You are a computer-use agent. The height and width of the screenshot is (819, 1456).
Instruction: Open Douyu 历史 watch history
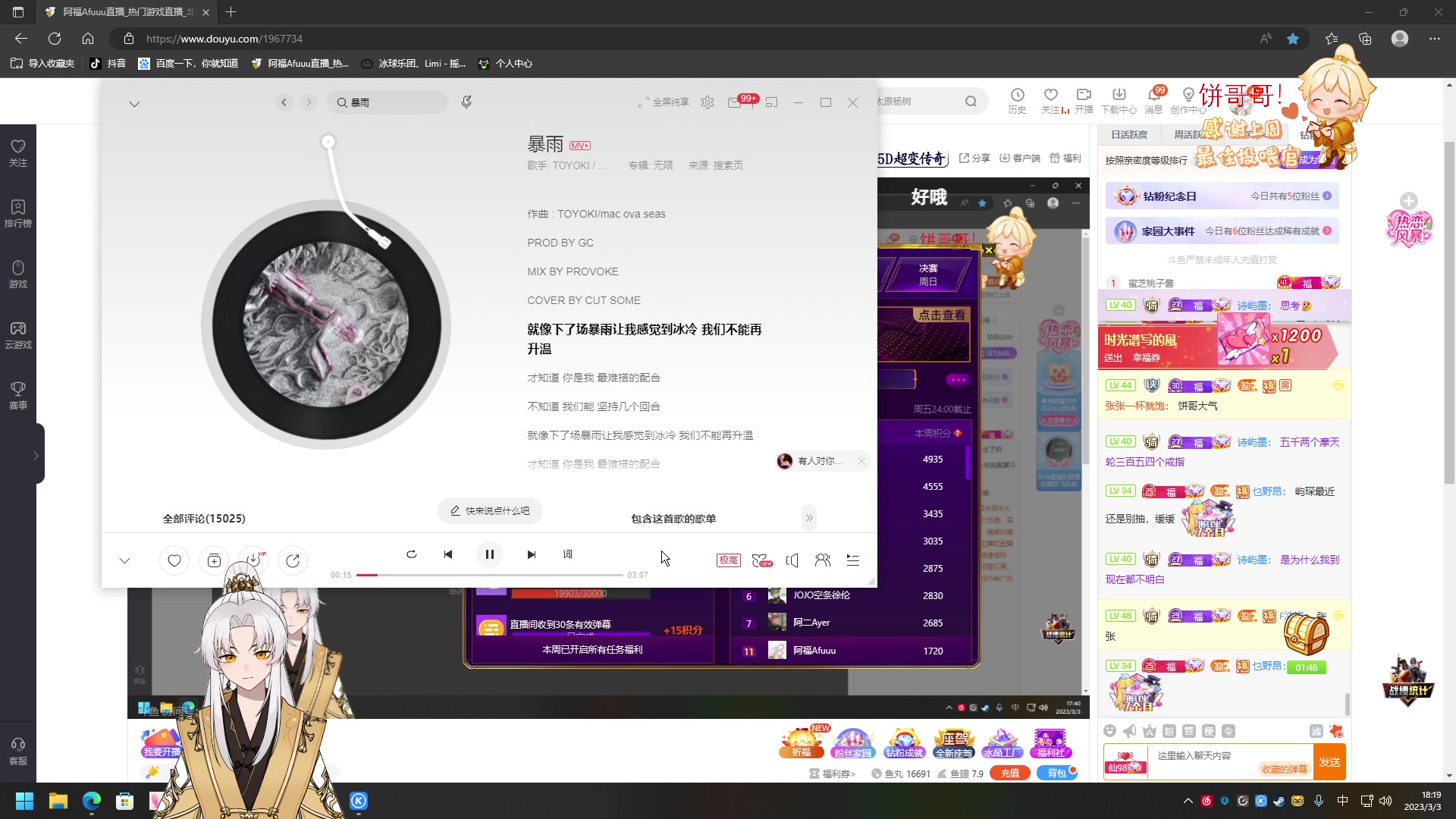1017,101
